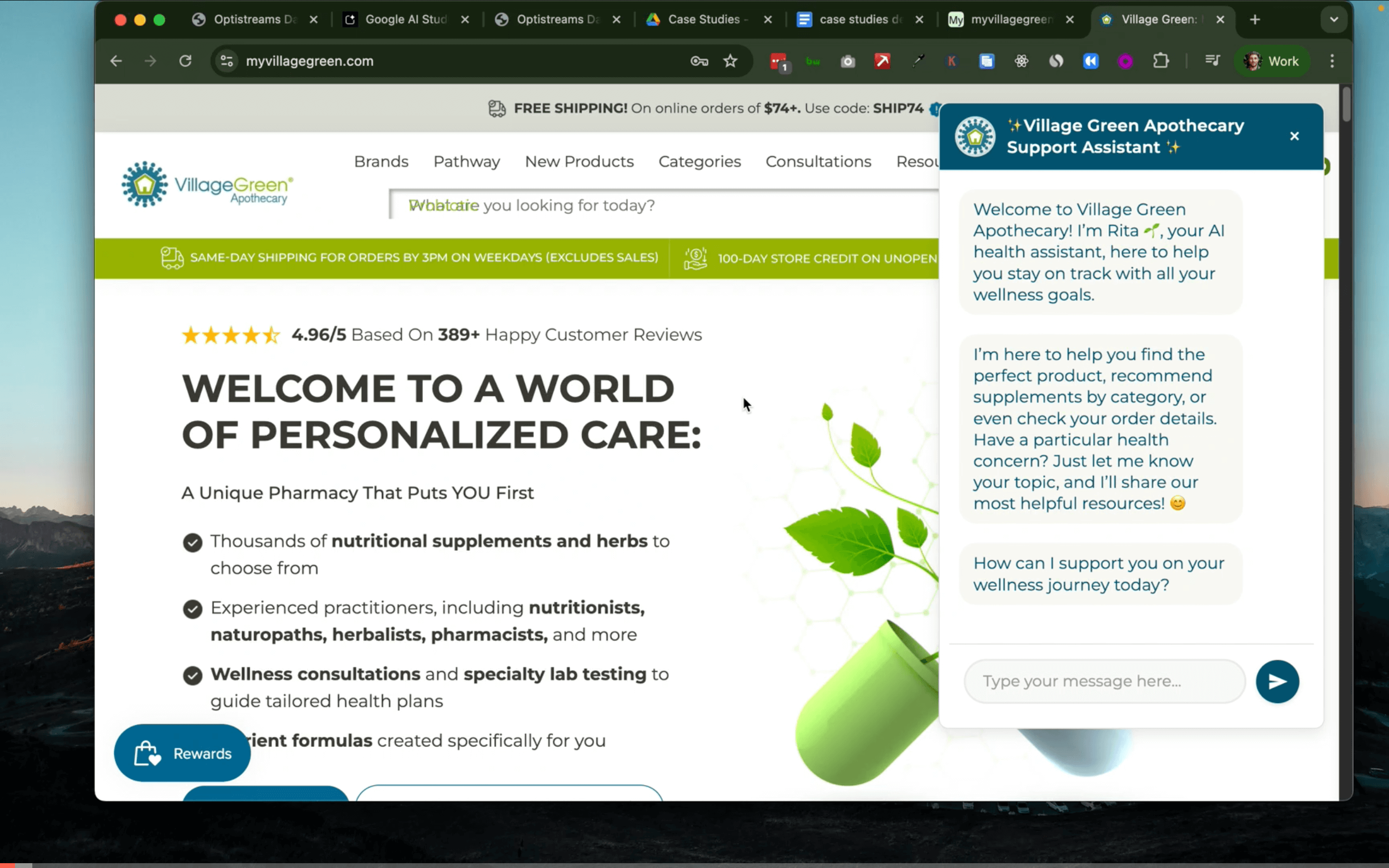Open the Work profile menu
The width and height of the screenshot is (1389, 868).
[1272, 61]
